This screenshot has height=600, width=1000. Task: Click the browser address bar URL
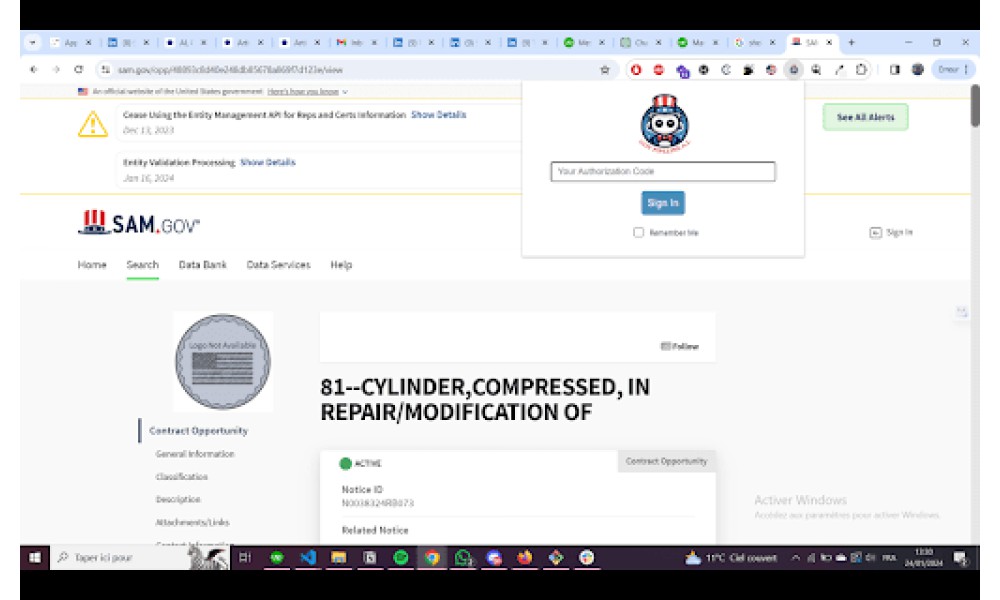point(230,70)
